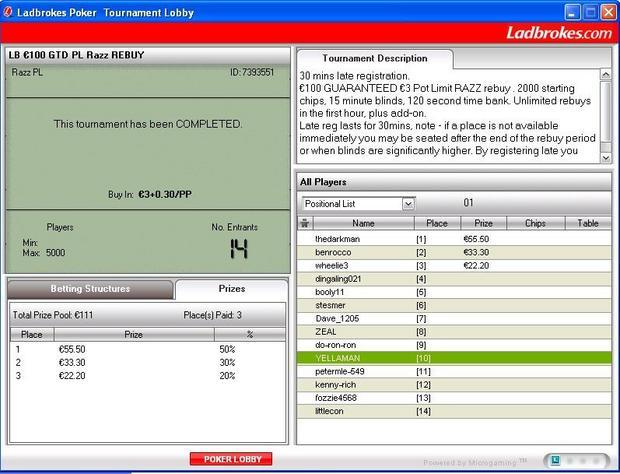Select player dingaling021 row
The image size is (620, 474).
(454, 279)
